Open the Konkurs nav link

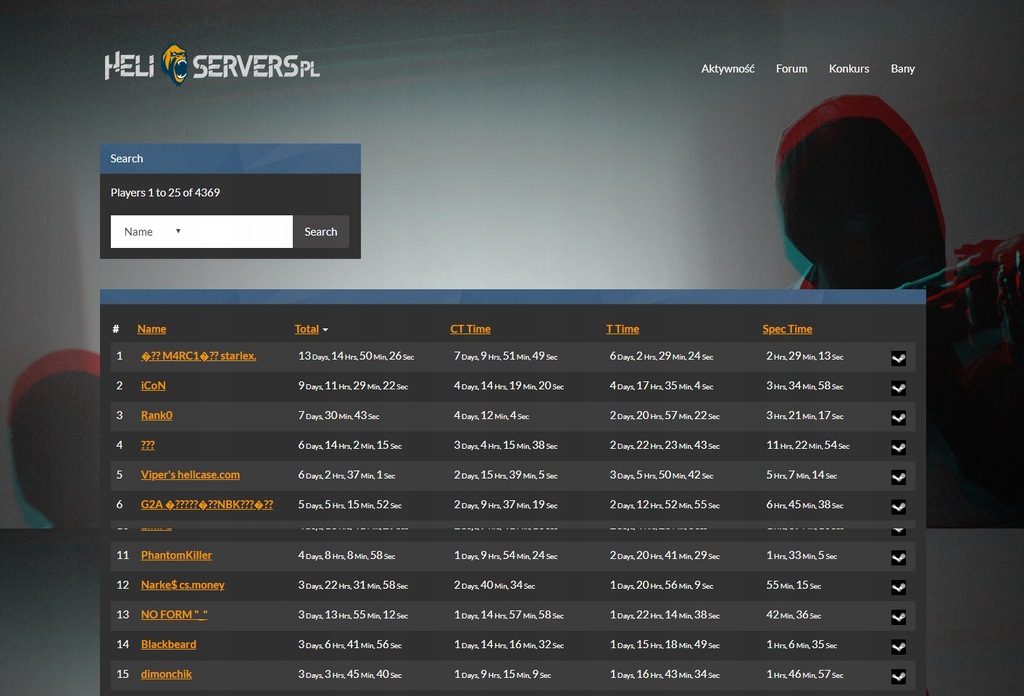point(848,69)
